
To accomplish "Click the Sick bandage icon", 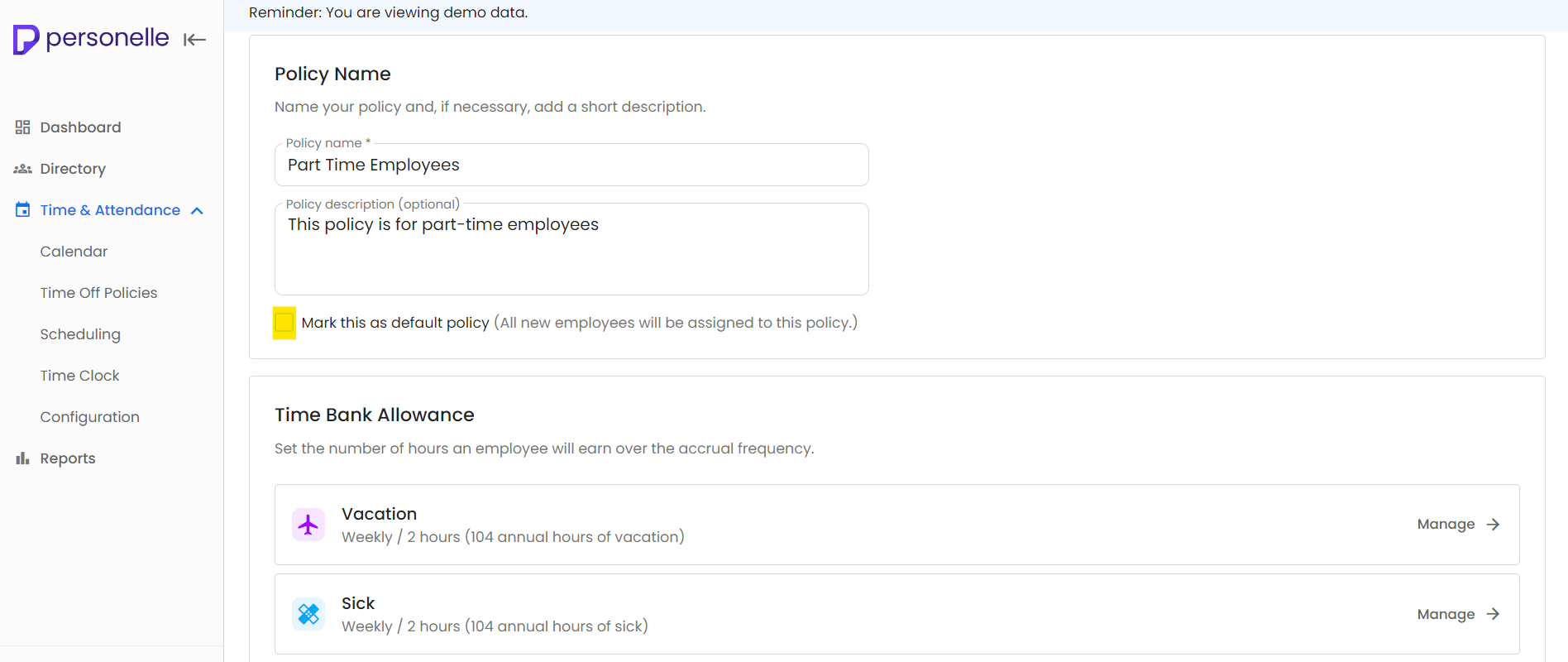I will pyautogui.click(x=308, y=613).
